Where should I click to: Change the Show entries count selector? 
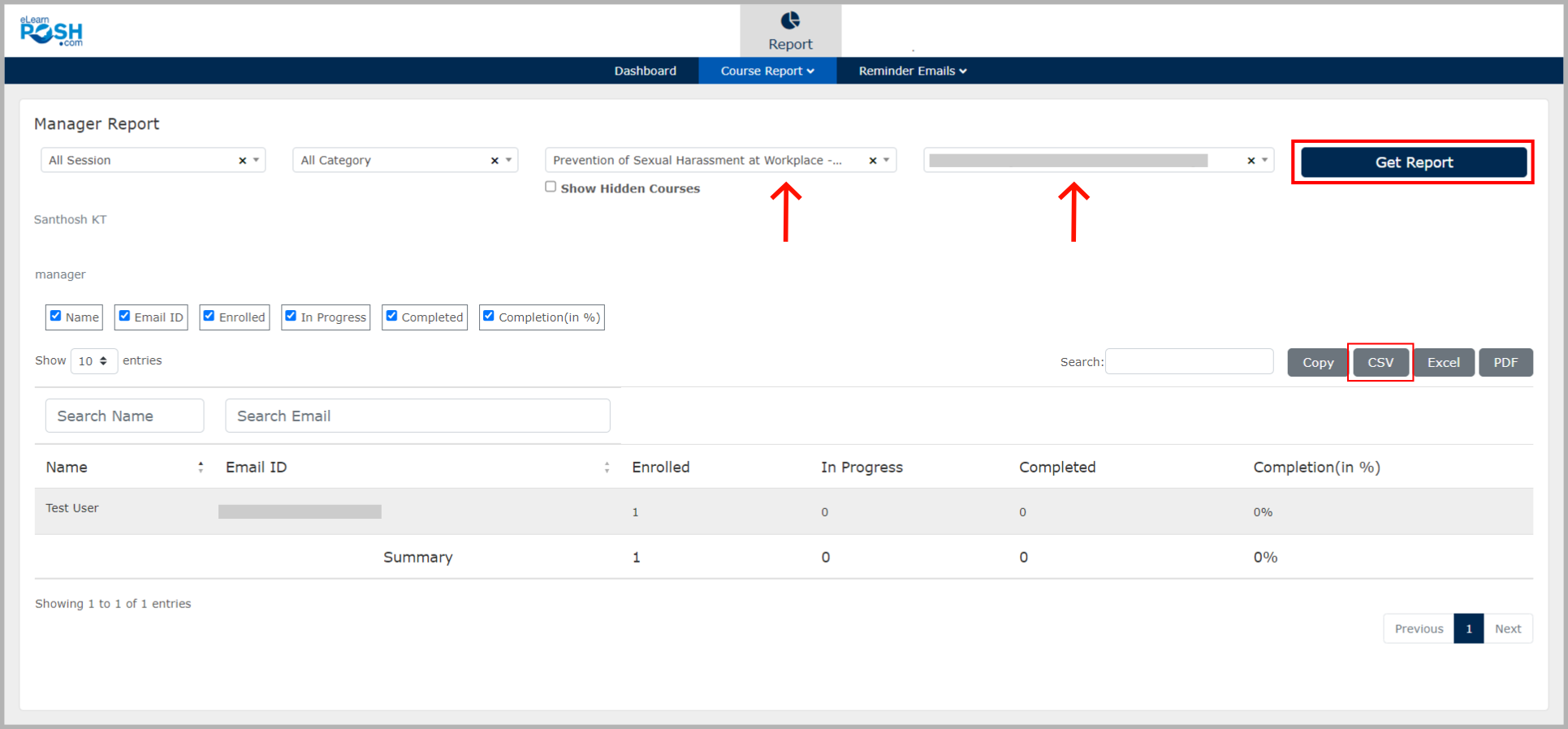93,361
